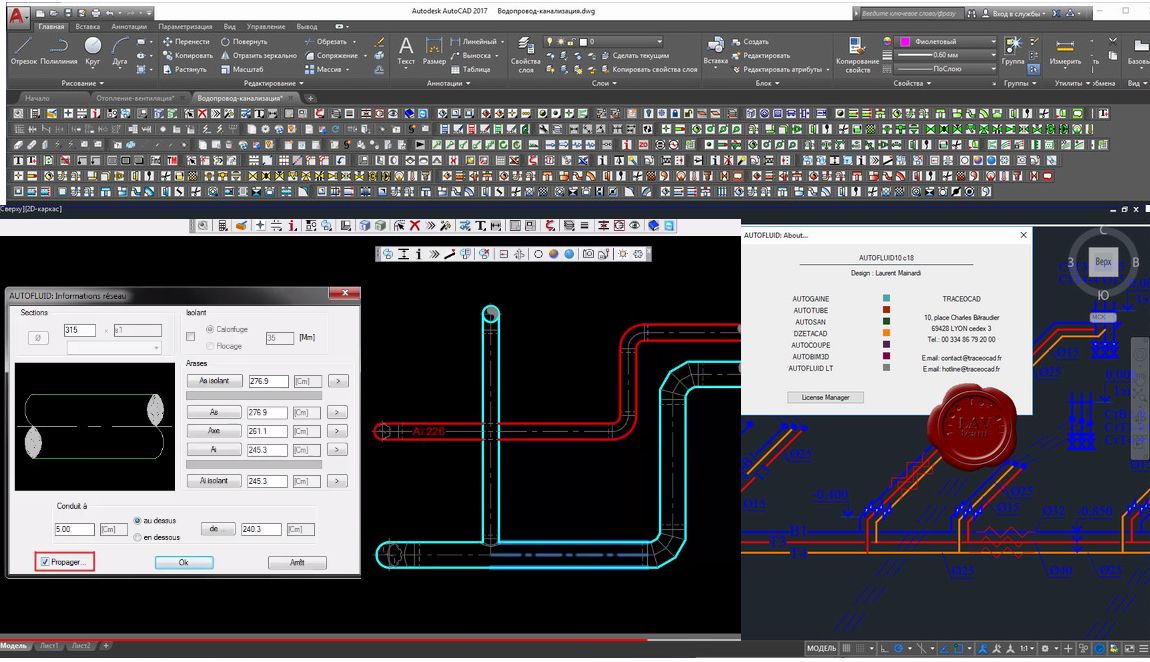
Task: Open the Текст text tool
Action: click(x=406, y=51)
